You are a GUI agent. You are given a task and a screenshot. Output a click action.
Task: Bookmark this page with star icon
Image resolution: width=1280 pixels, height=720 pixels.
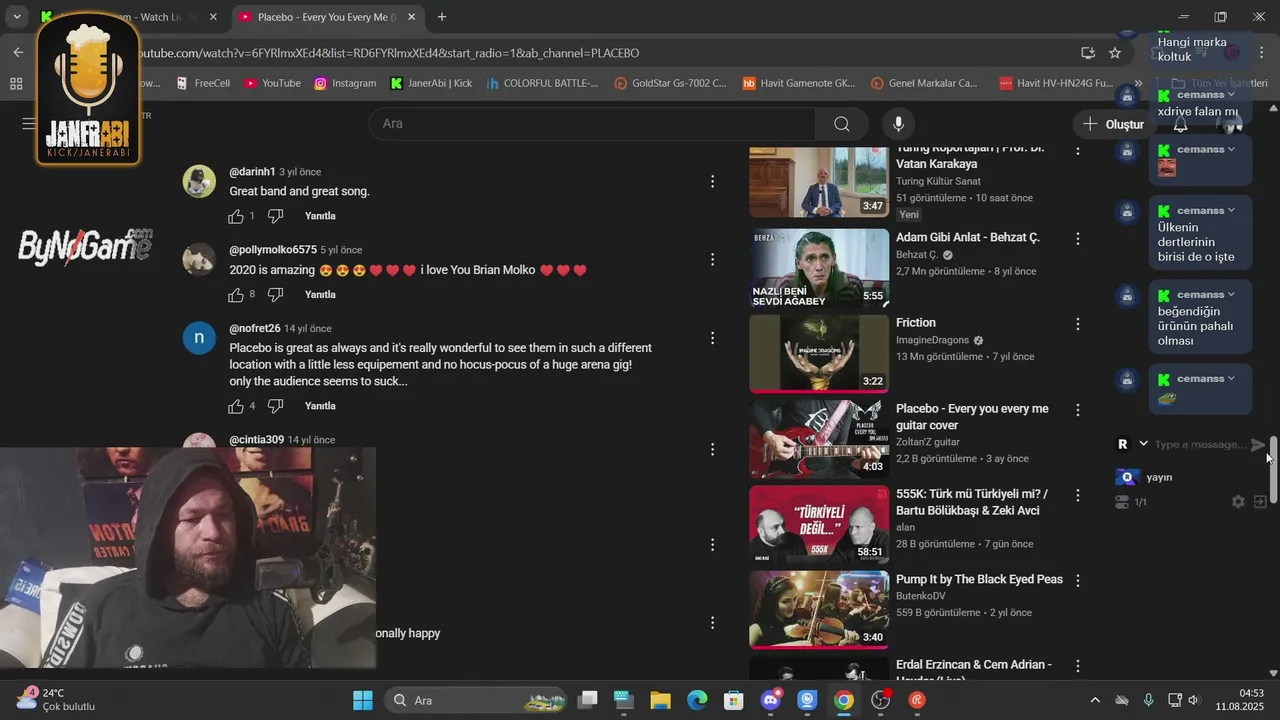pyautogui.click(x=1115, y=53)
